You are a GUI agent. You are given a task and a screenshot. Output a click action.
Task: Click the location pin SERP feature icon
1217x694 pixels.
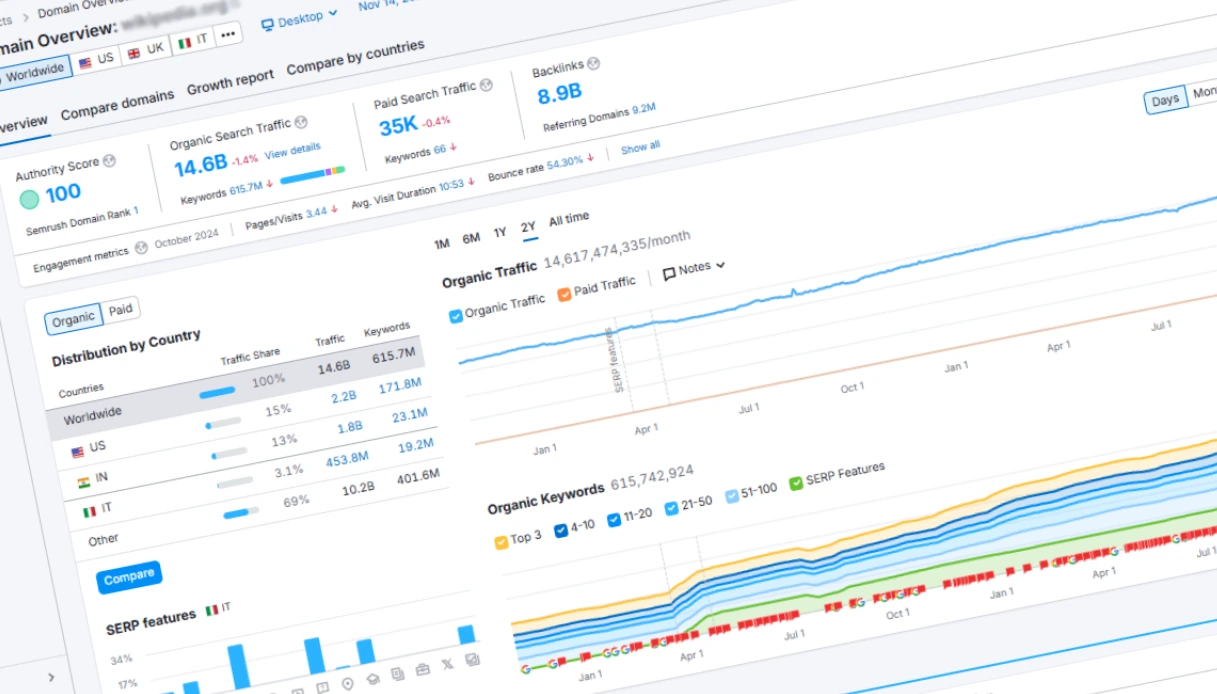(347, 684)
